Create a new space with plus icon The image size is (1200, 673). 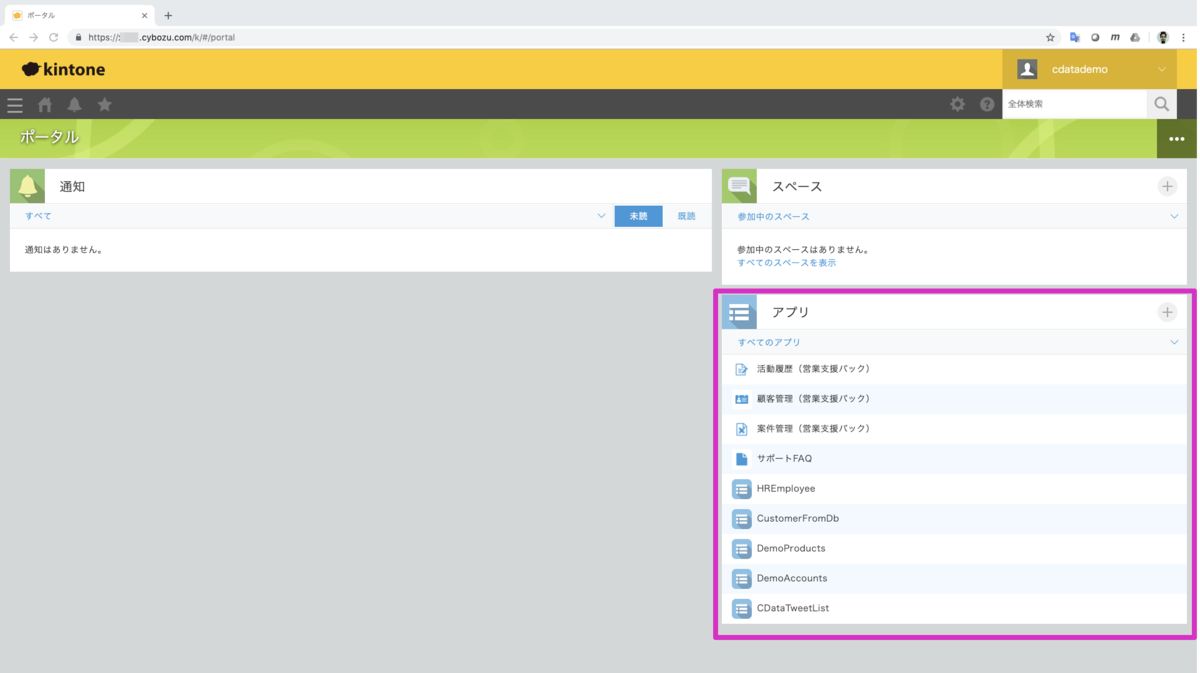1167,186
